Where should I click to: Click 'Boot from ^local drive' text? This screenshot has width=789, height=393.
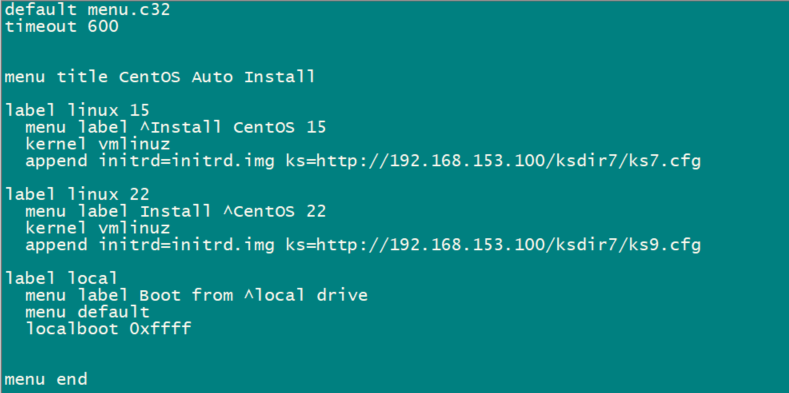[254, 295]
